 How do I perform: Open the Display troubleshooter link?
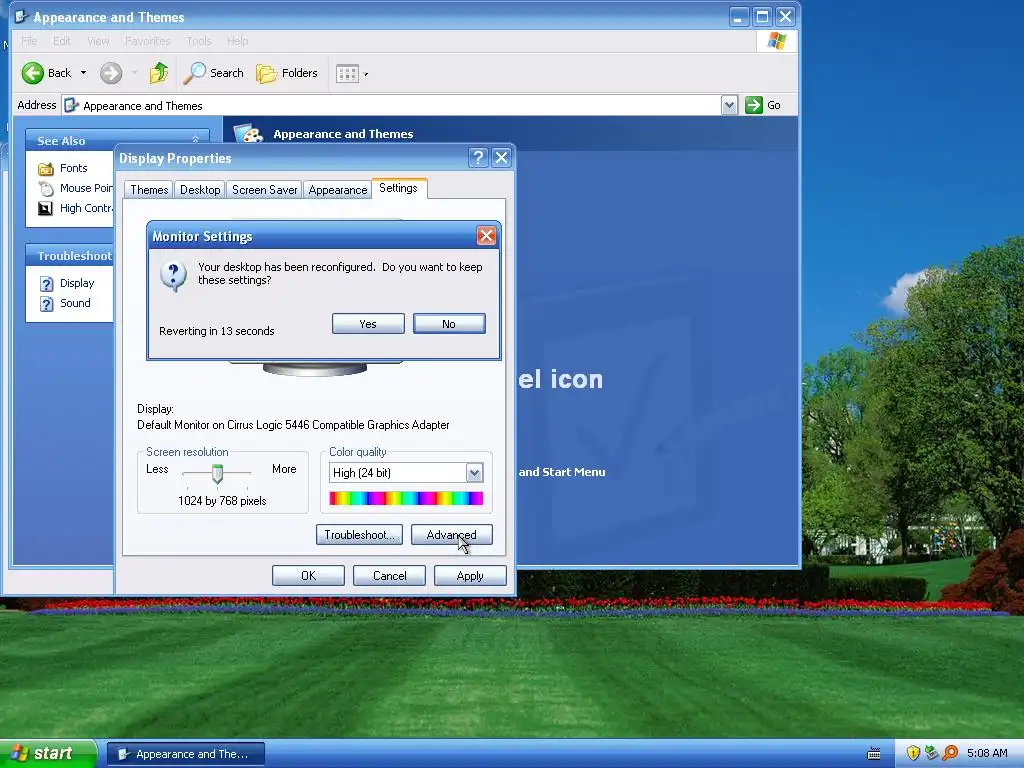click(77, 283)
